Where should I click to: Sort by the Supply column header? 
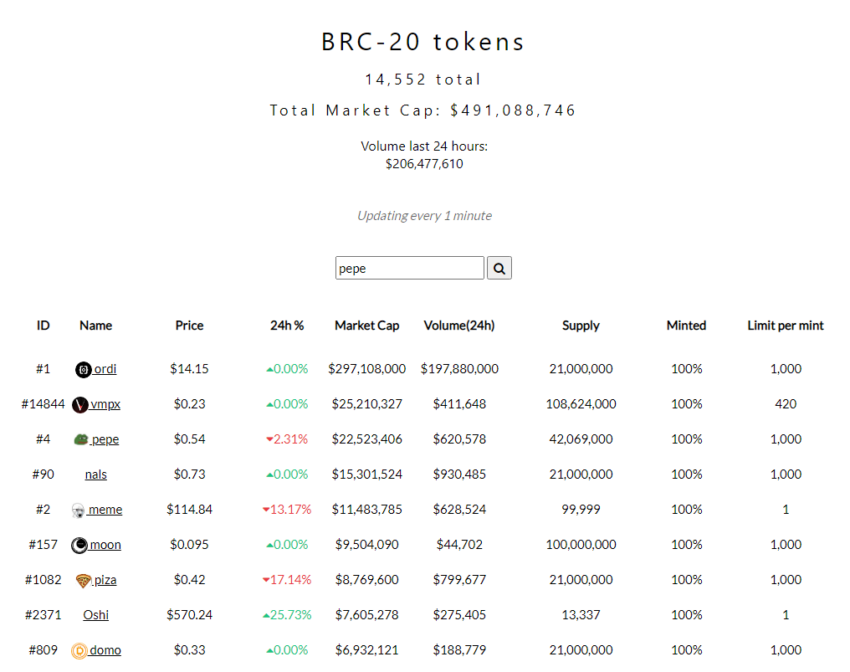click(581, 326)
